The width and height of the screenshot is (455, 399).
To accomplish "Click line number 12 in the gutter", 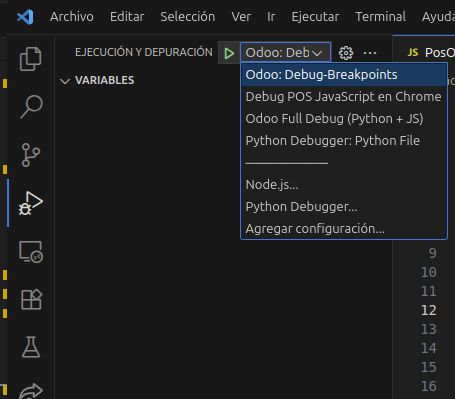I will (x=429, y=310).
